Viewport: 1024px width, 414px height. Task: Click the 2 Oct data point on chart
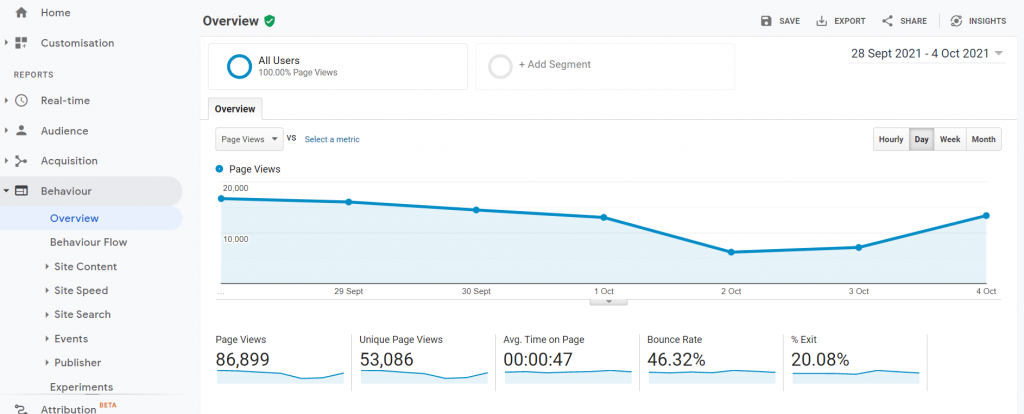[732, 252]
